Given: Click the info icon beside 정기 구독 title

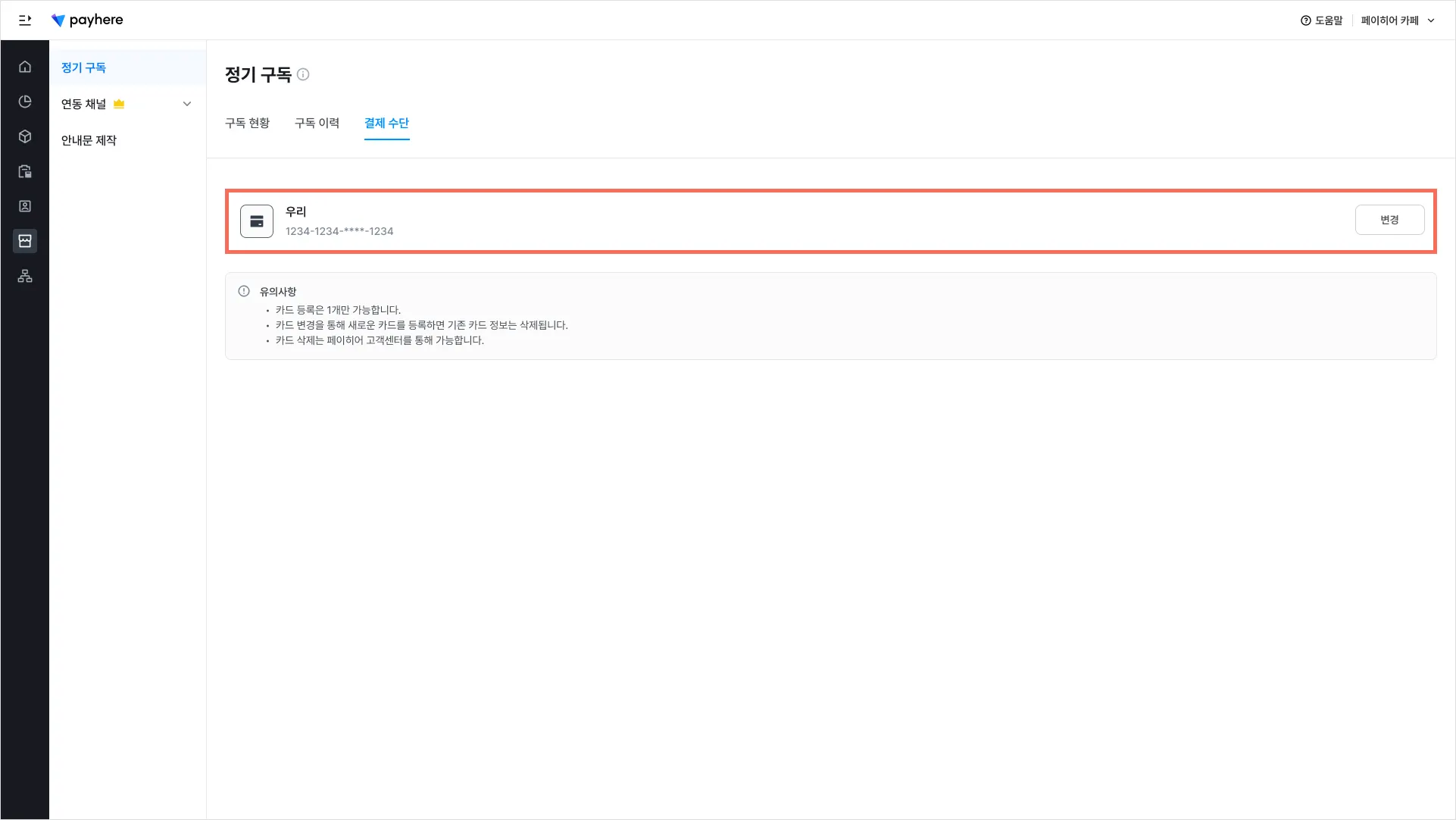Looking at the screenshot, I should (x=303, y=74).
